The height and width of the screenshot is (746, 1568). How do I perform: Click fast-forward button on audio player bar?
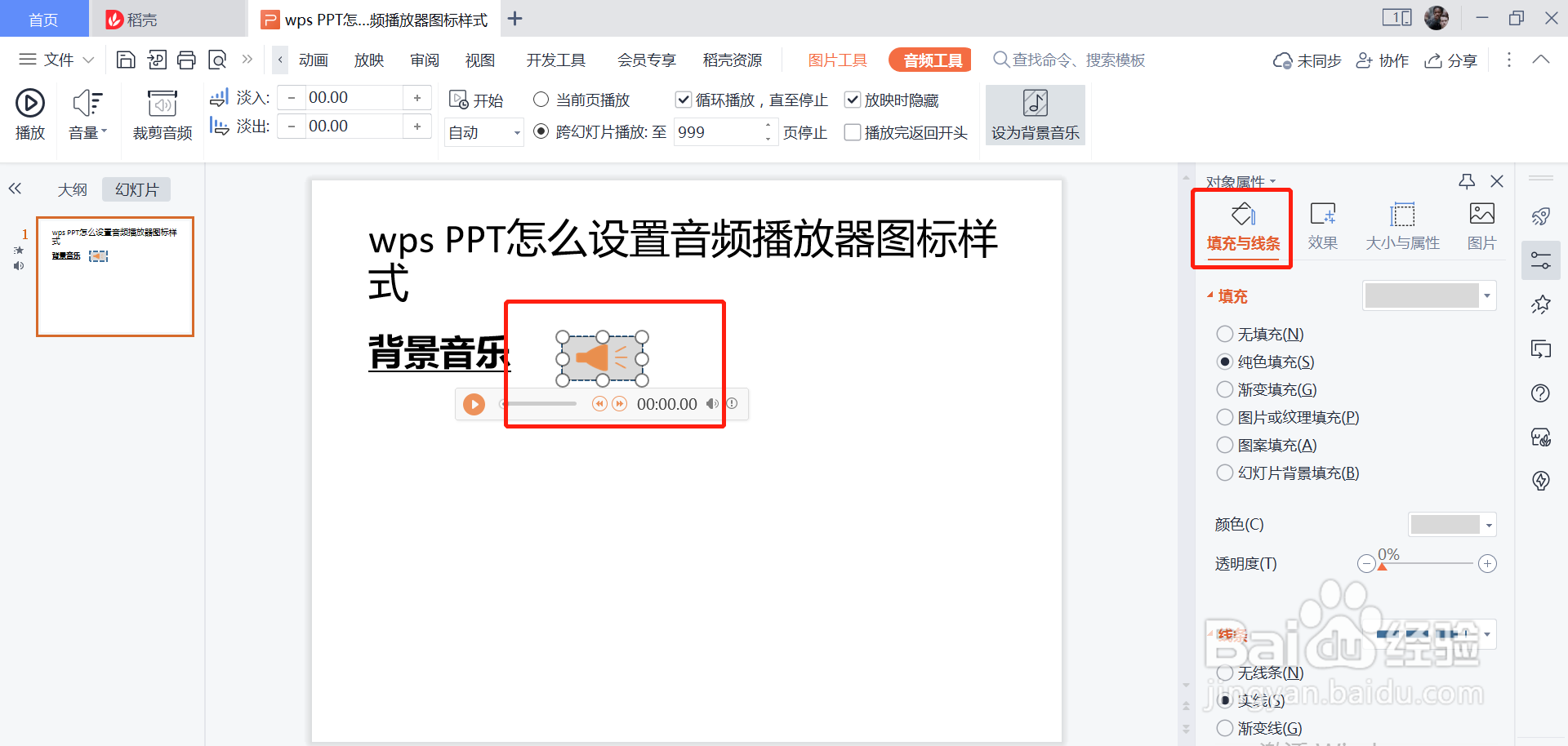pyautogui.click(x=620, y=404)
